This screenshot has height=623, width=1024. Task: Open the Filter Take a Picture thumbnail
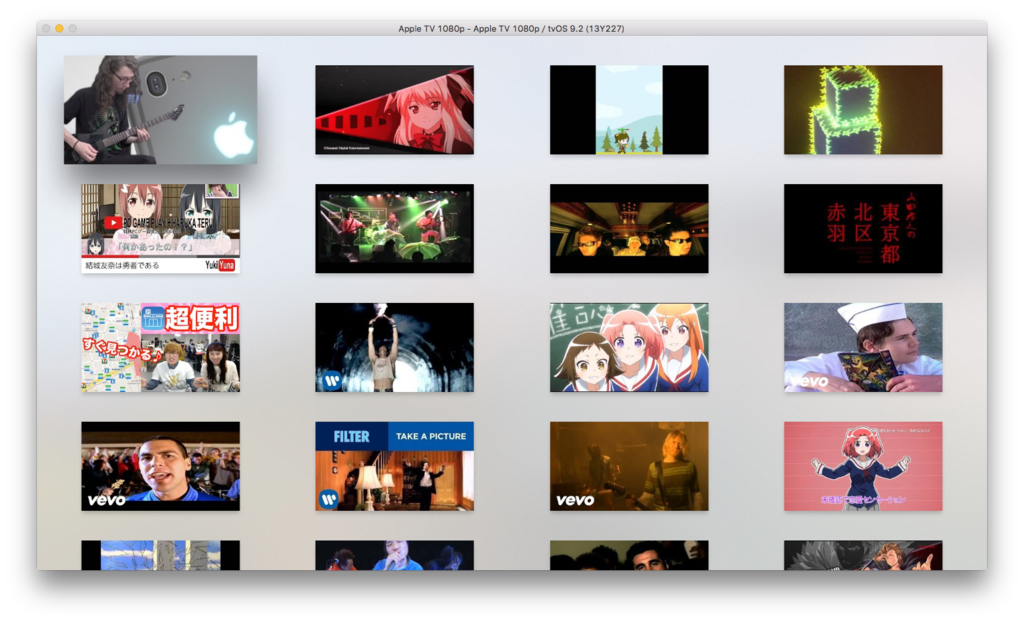pos(394,466)
